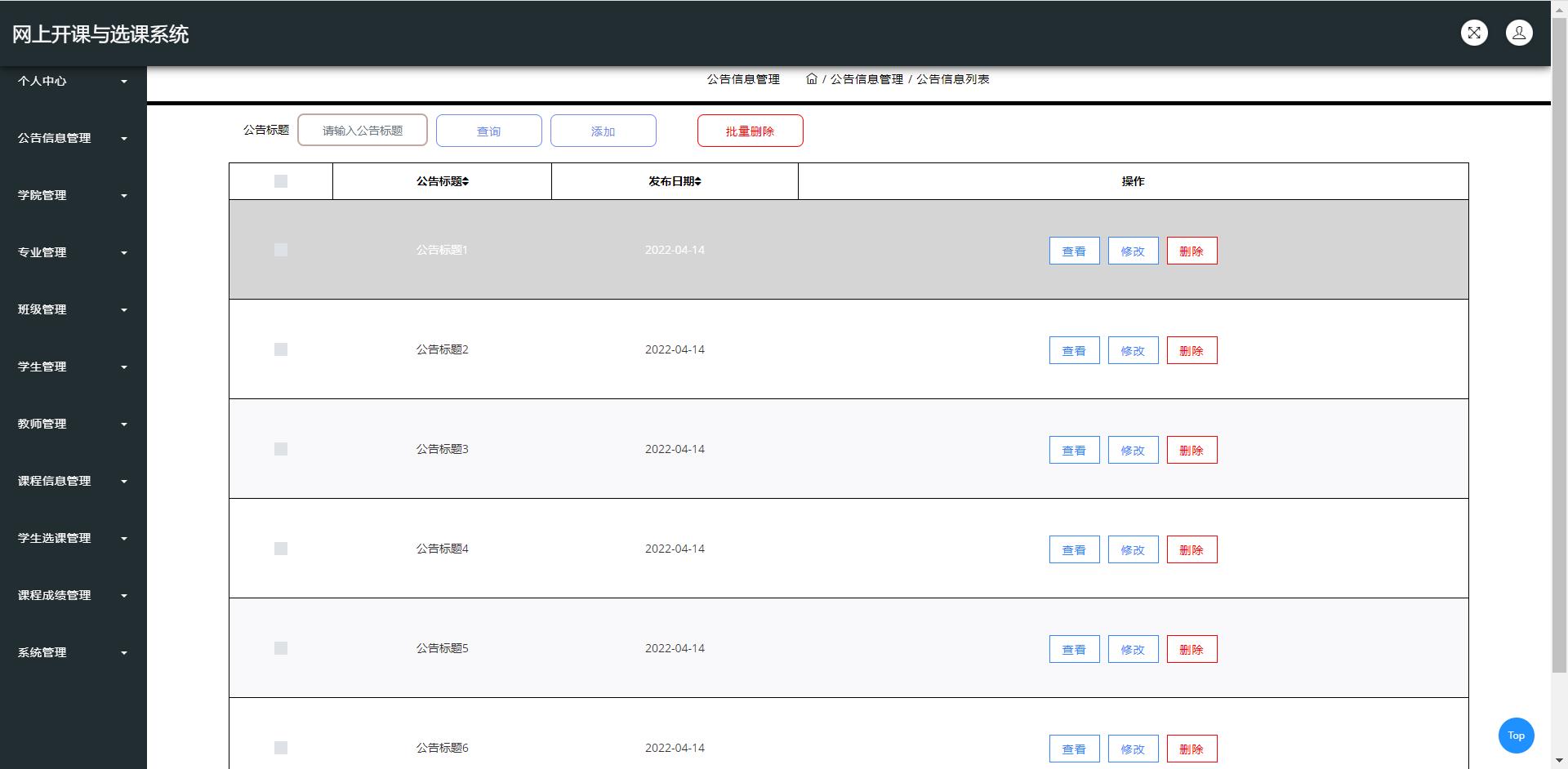Expand the 公告信息管理 menu arrow
Viewport: 1568px width, 769px height.
click(124, 139)
